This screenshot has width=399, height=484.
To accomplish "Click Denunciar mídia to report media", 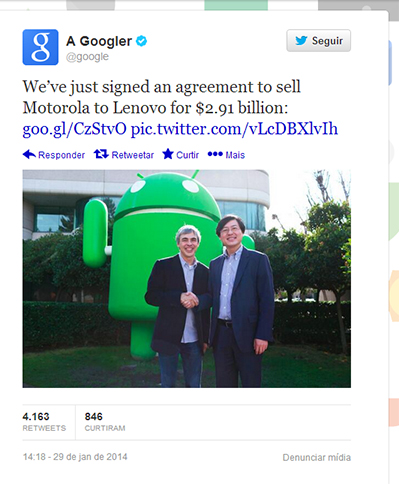I will pyautogui.click(x=317, y=457).
